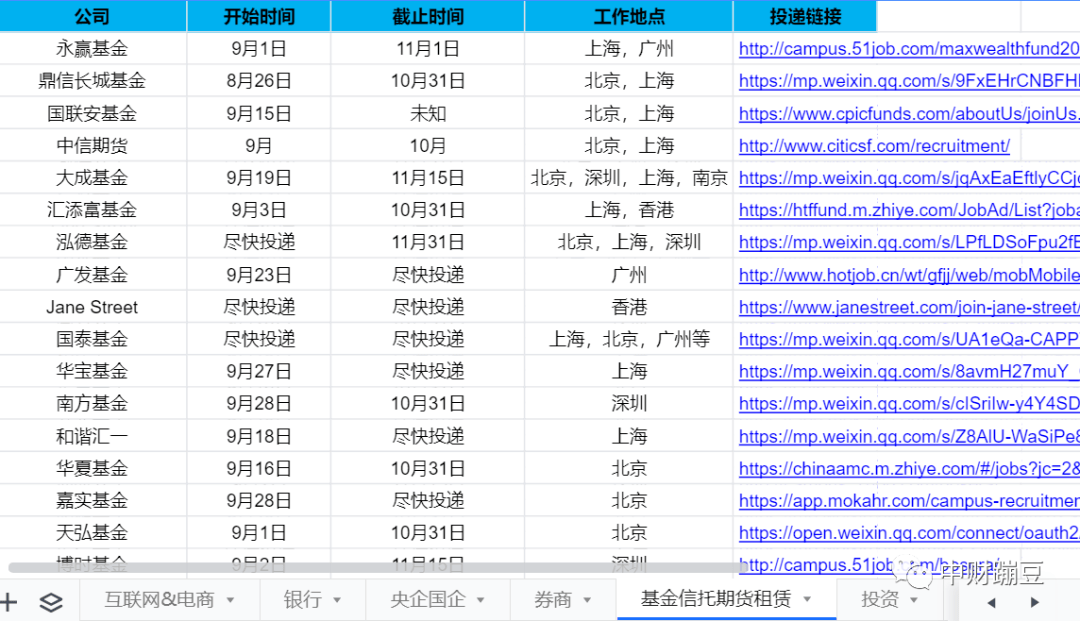Image resolution: width=1080 pixels, height=621 pixels.
Task: Select 未知 deadline cell for 国联安基金
Action: 428,114
